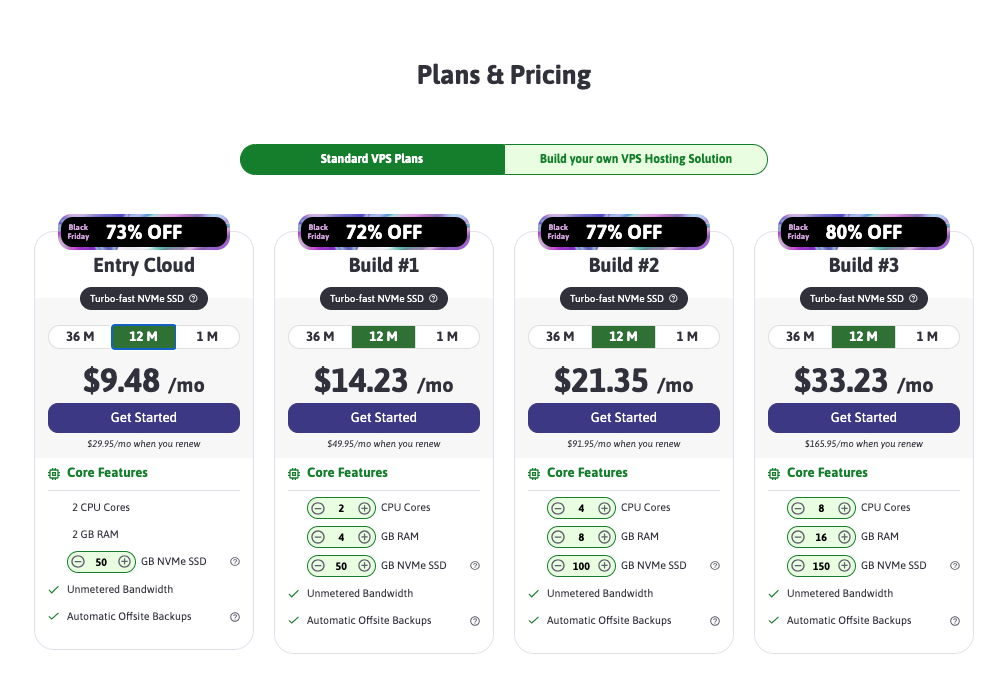Click the Core Features gear icon on Build #3
This screenshot has width=1008, height=678.
point(772,472)
